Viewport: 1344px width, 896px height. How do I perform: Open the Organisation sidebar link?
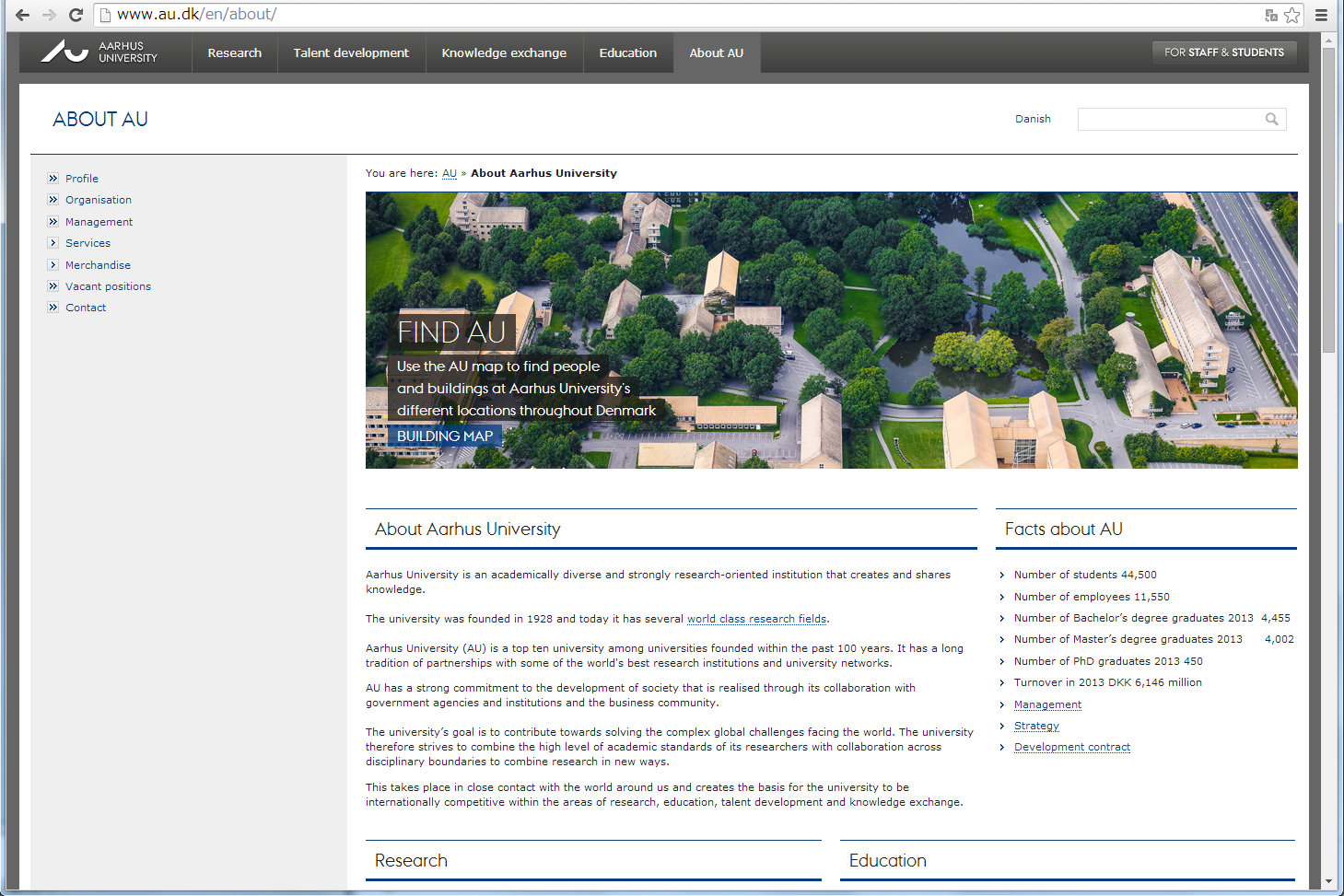[x=99, y=200]
